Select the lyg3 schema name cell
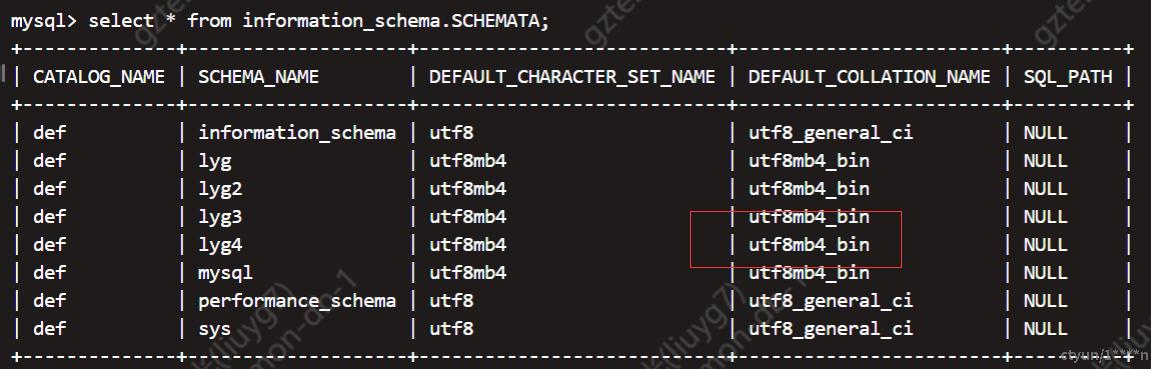 [x=220, y=216]
